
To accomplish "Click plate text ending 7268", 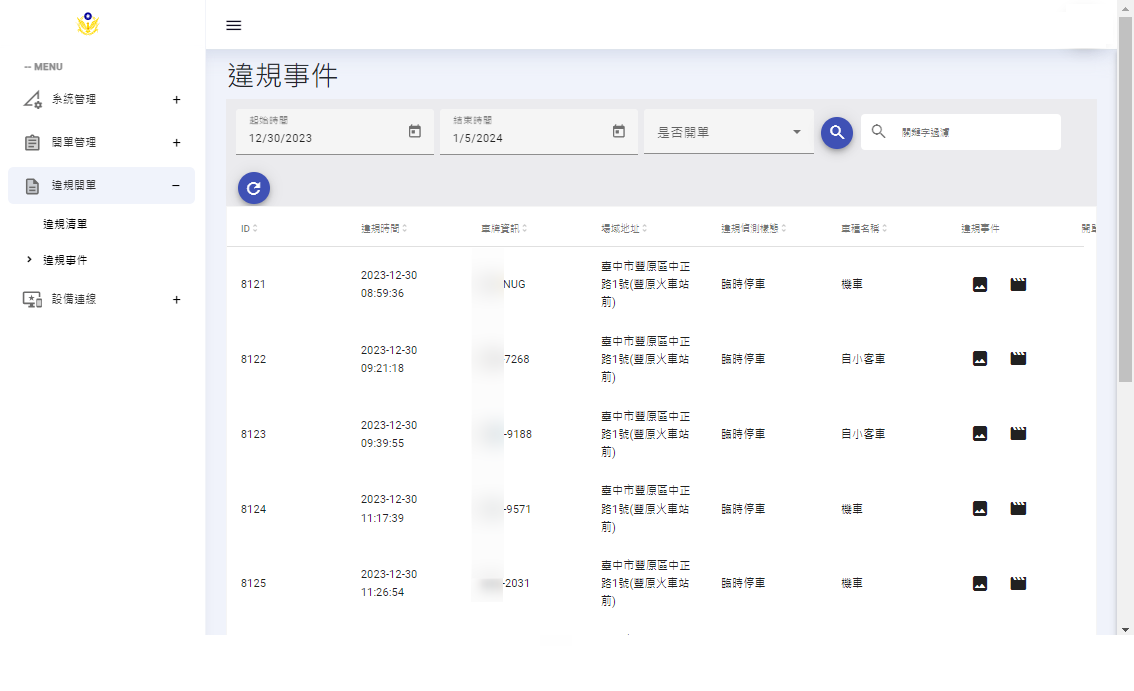I will [516, 359].
